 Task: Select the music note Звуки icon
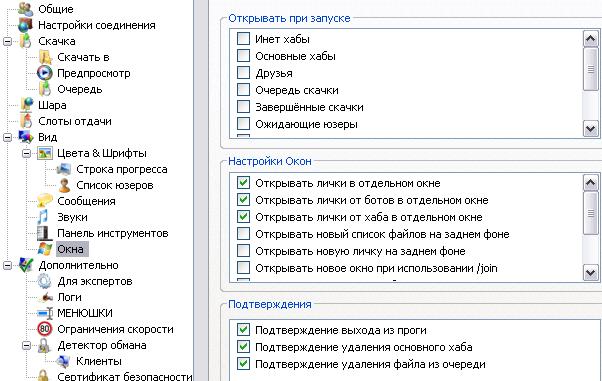coord(43,217)
